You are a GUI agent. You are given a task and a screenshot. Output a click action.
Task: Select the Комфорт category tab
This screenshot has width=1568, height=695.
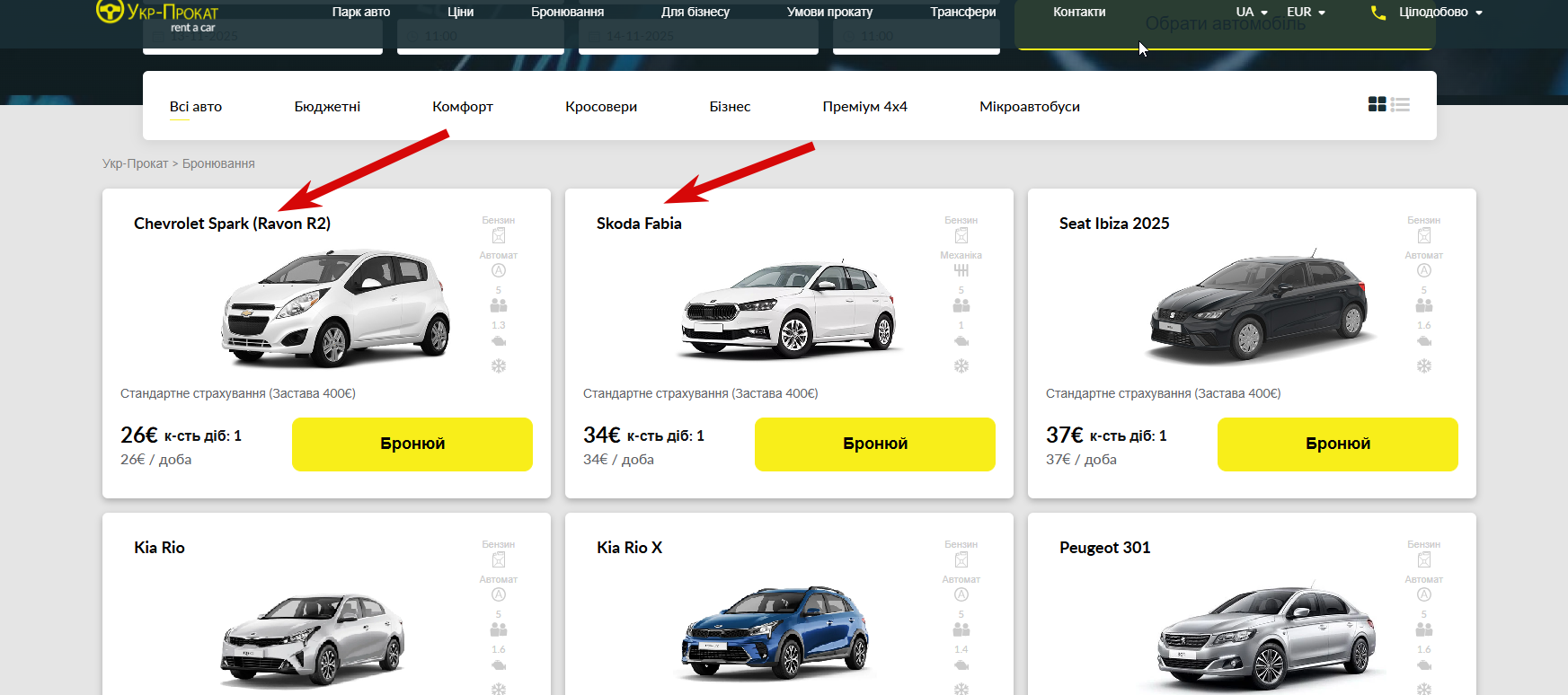pyautogui.click(x=463, y=106)
